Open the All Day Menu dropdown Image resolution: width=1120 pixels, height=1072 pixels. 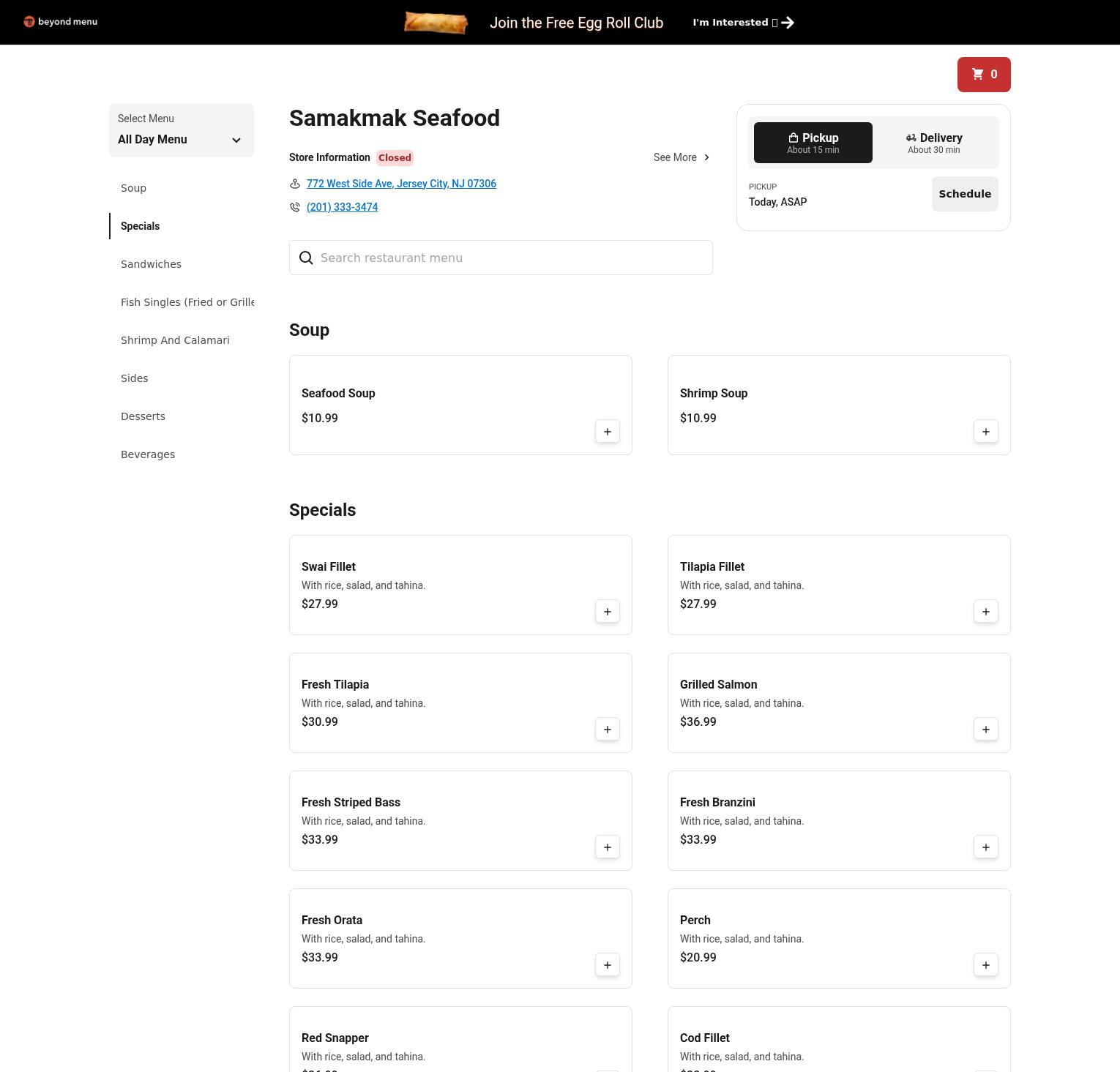point(181,131)
